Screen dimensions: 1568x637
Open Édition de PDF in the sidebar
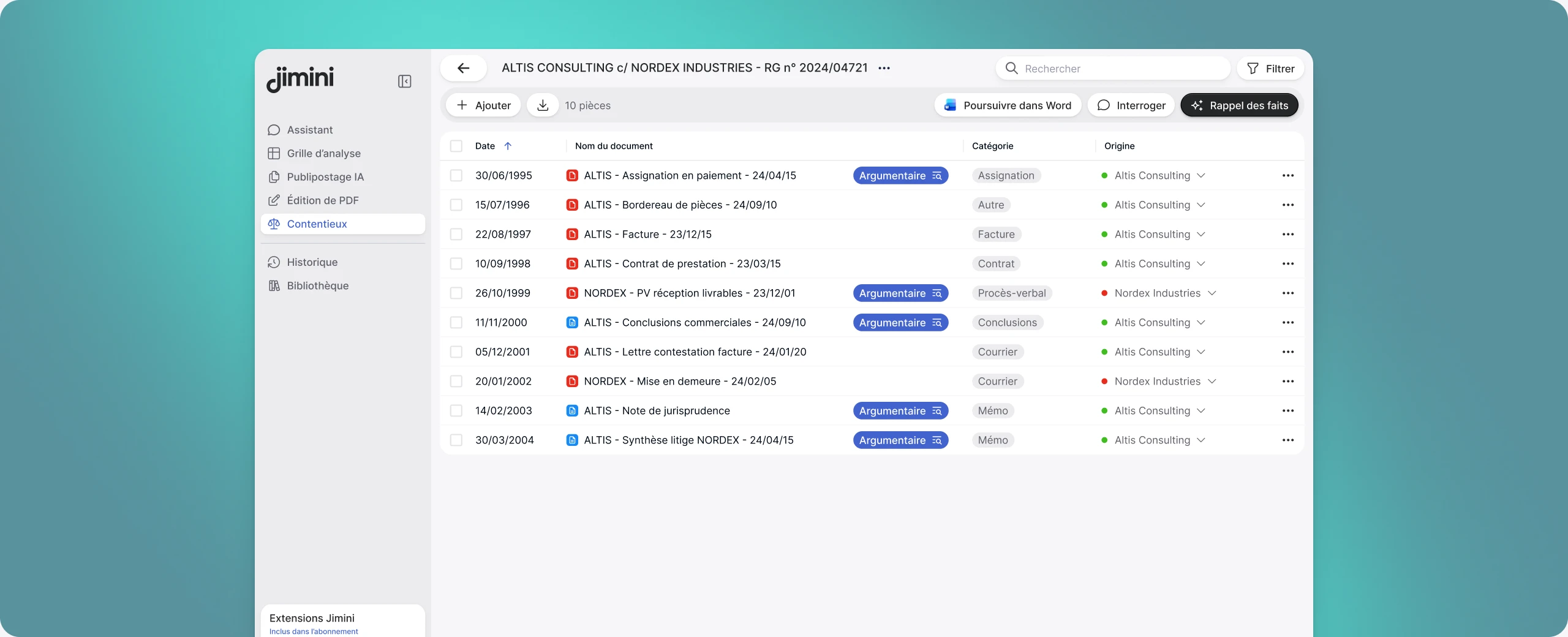(343, 200)
